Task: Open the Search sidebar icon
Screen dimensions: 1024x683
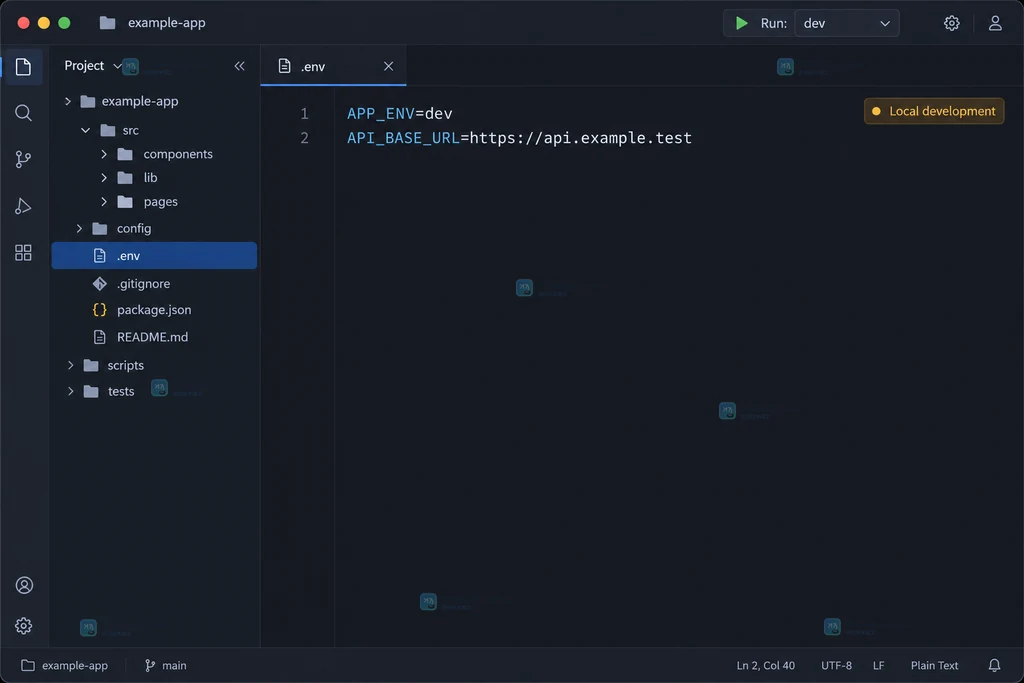Action: click(24, 113)
